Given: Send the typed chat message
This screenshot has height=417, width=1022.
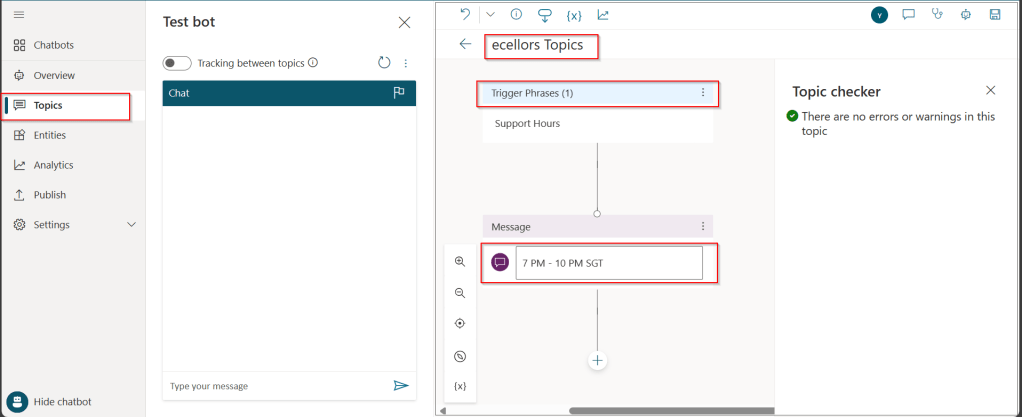Looking at the screenshot, I should tap(401, 386).
